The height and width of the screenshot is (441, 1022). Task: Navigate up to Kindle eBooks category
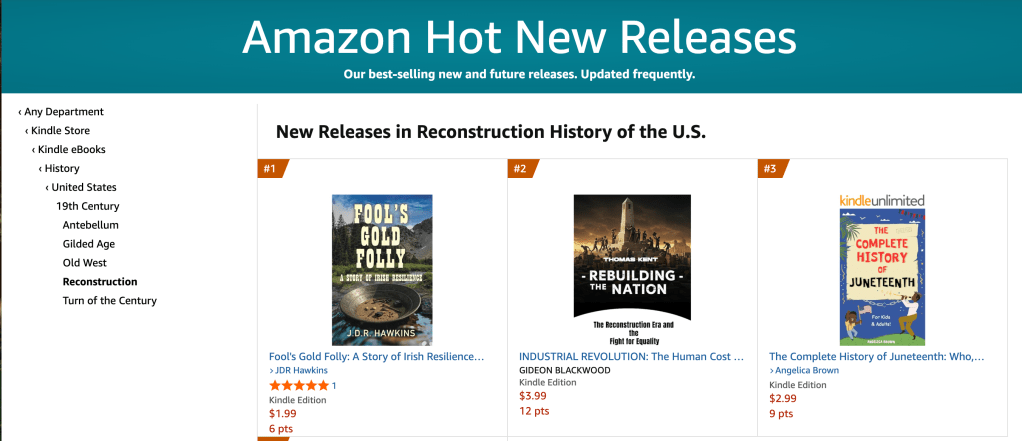click(x=71, y=150)
